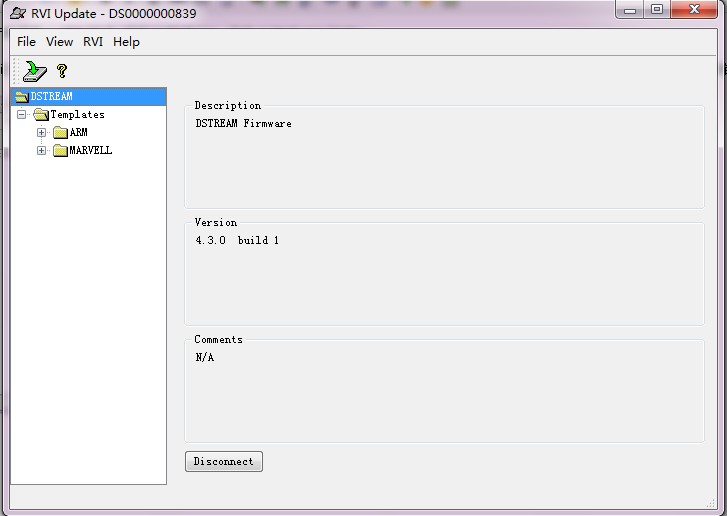Image resolution: width=727 pixels, height=516 pixels.
Task: Expand the ARM tree node
Action: [x=41, y=133]
